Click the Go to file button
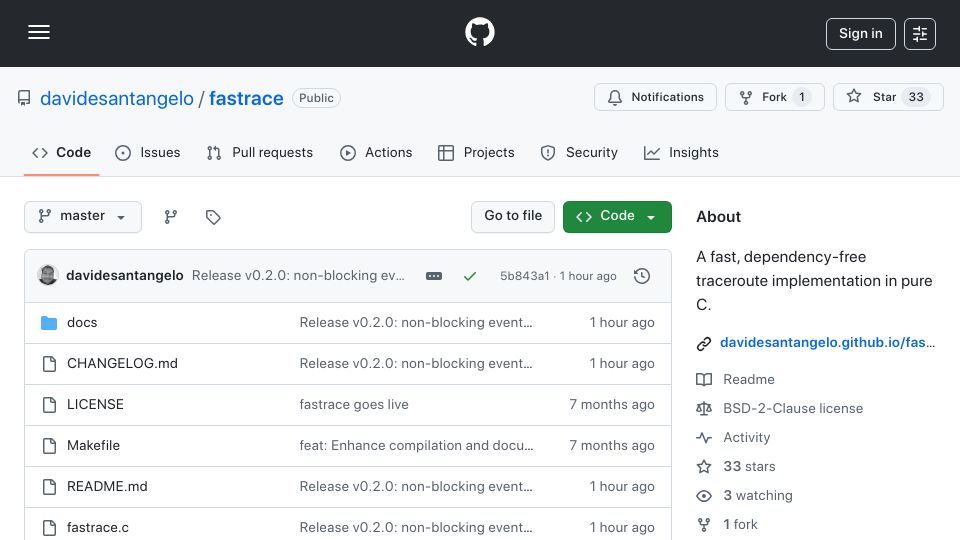The width and height of the screenshot is (960, 540). [513, 217]
